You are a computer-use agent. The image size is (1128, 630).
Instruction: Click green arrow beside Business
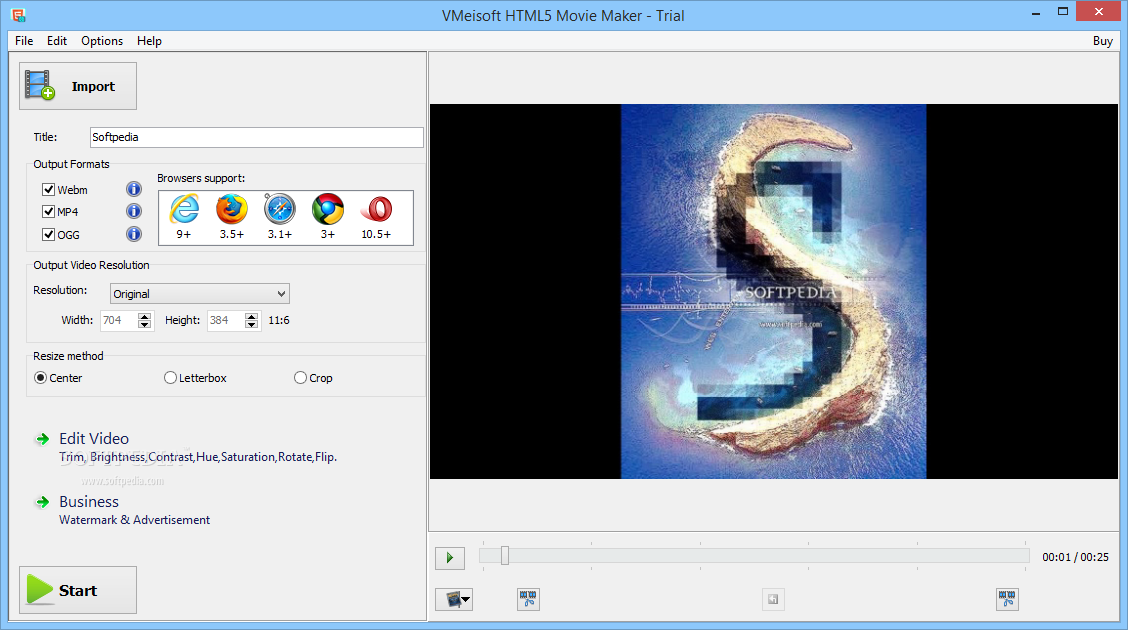click(43, 502)
